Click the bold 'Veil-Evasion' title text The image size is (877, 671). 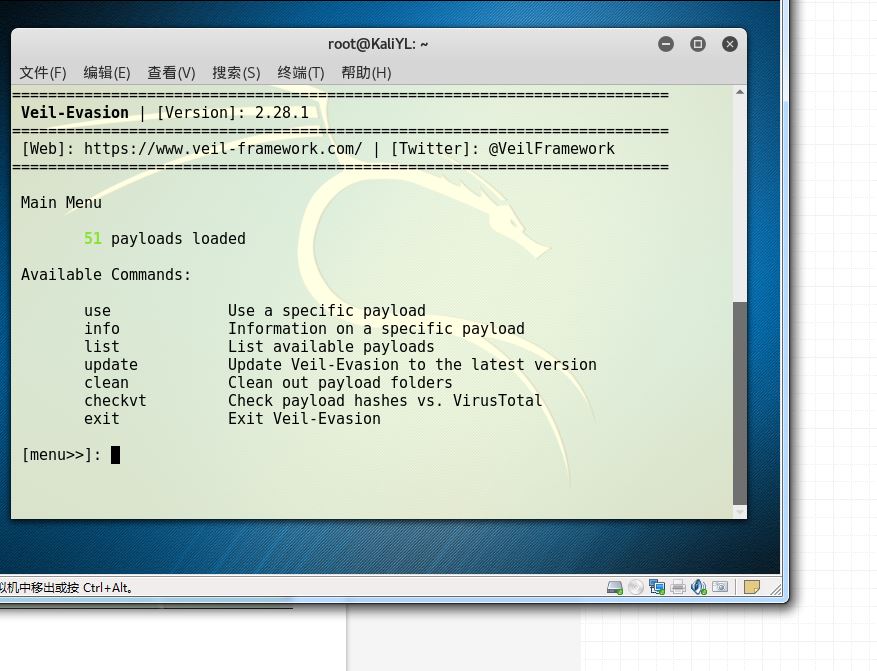pyautogui.click(x=75, y=112)
